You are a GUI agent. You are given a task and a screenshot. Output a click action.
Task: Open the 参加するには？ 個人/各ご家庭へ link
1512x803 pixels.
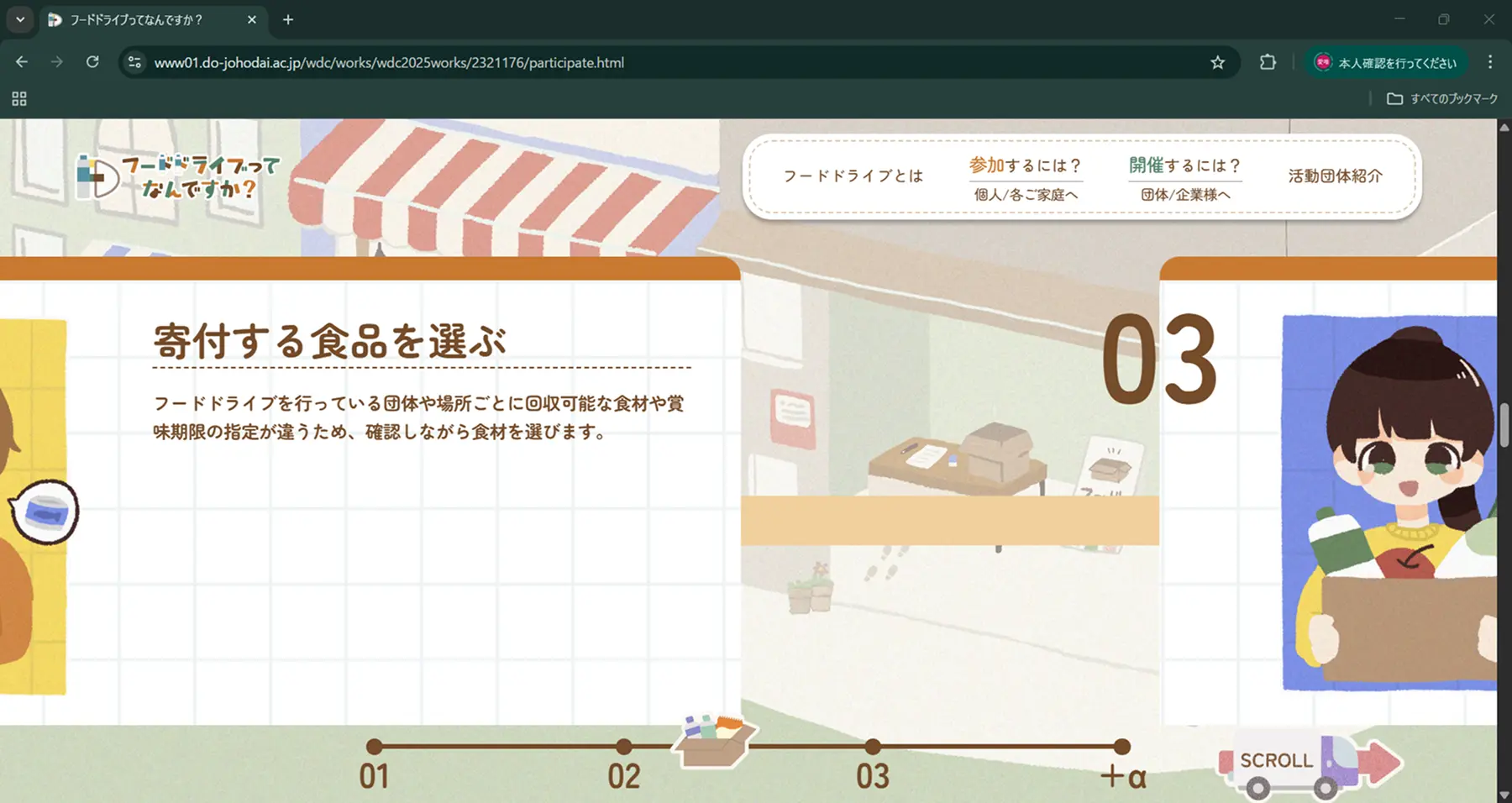1026,179
